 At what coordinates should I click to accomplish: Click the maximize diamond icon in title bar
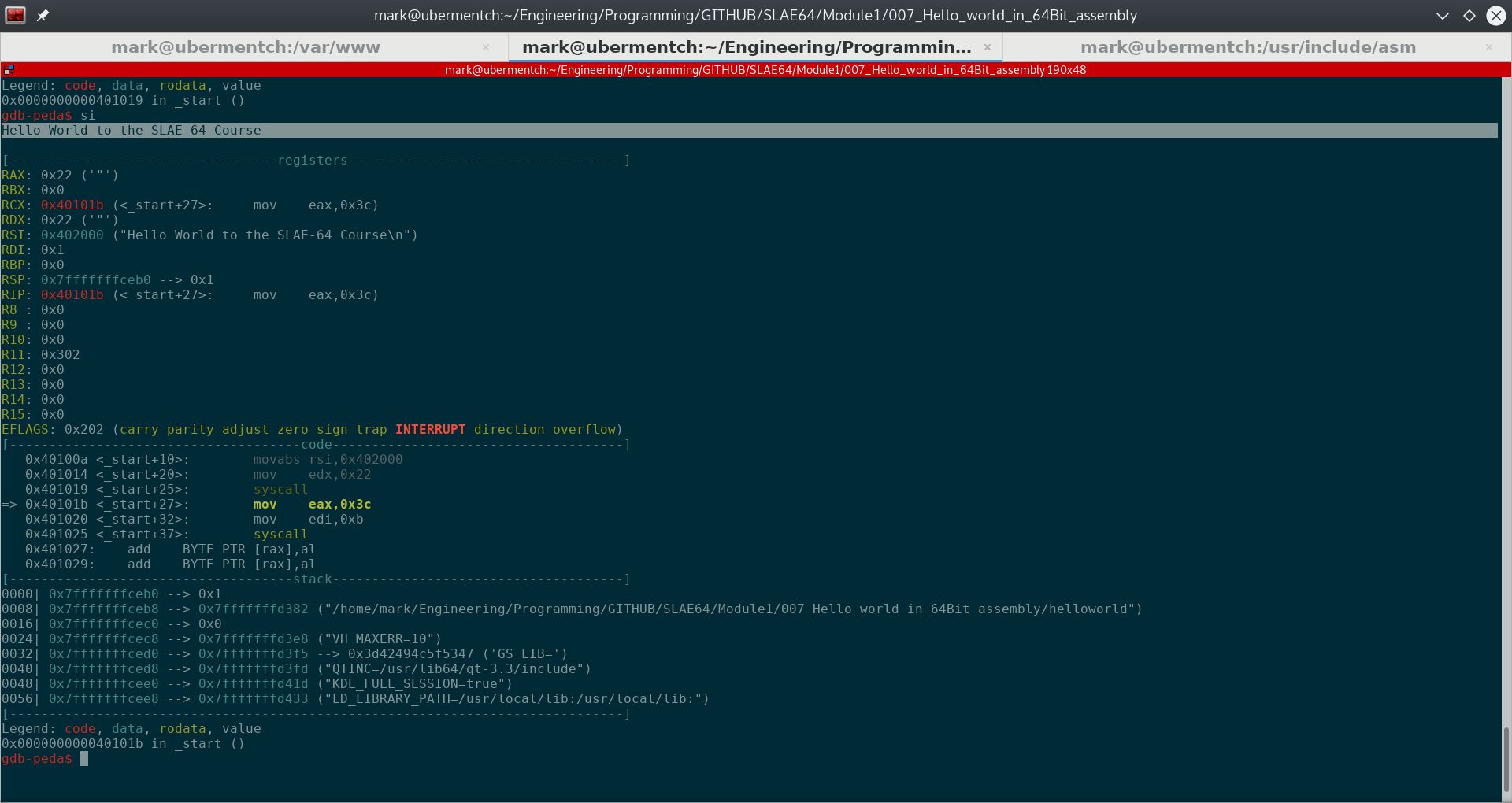point(1469,16)
